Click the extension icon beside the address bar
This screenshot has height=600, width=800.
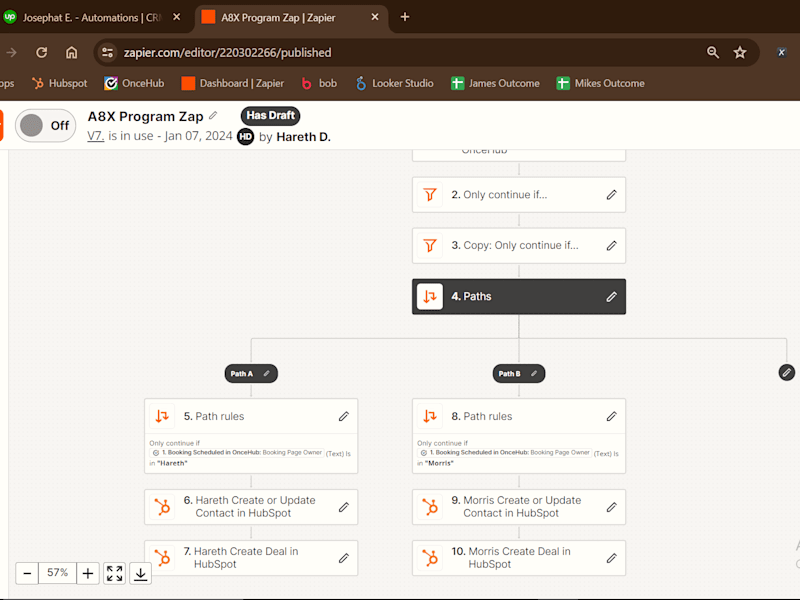(x=781, y=53)
